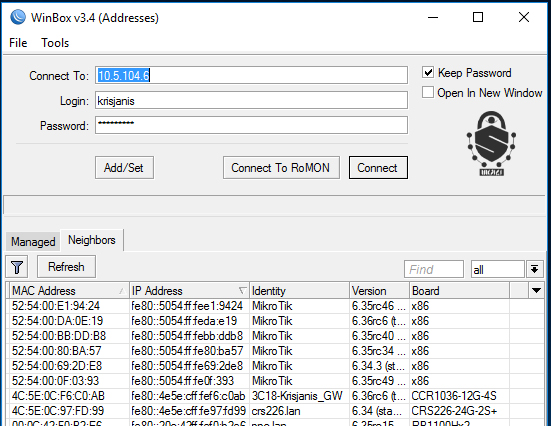Click the Connect button
The width and height of the screenshot is (551, 426).
[378, 168]
